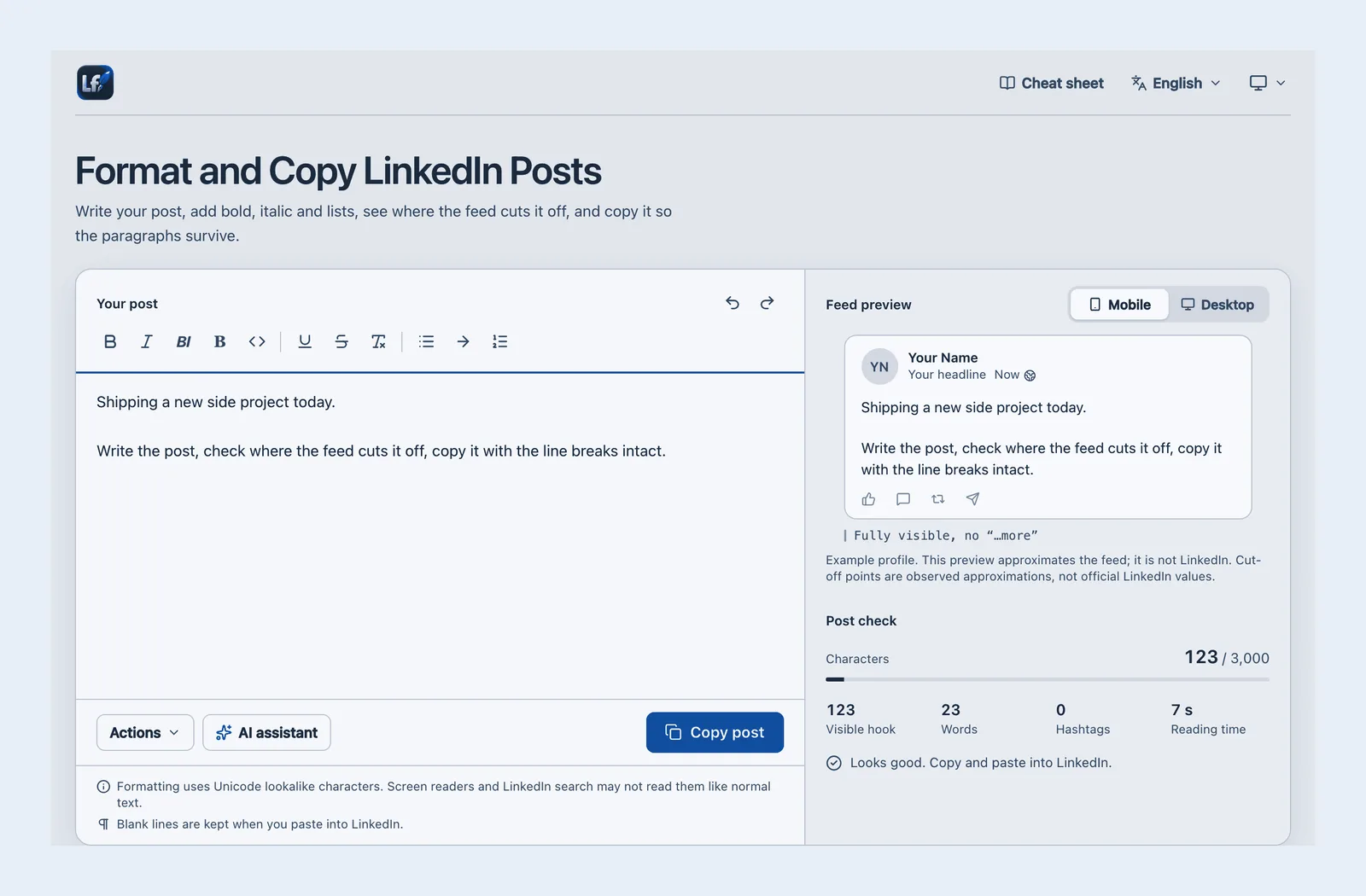Click the send icon in preview
The width and height of the screenshot is (1366, 896).
pyautogui.click(x=972, y=499)
